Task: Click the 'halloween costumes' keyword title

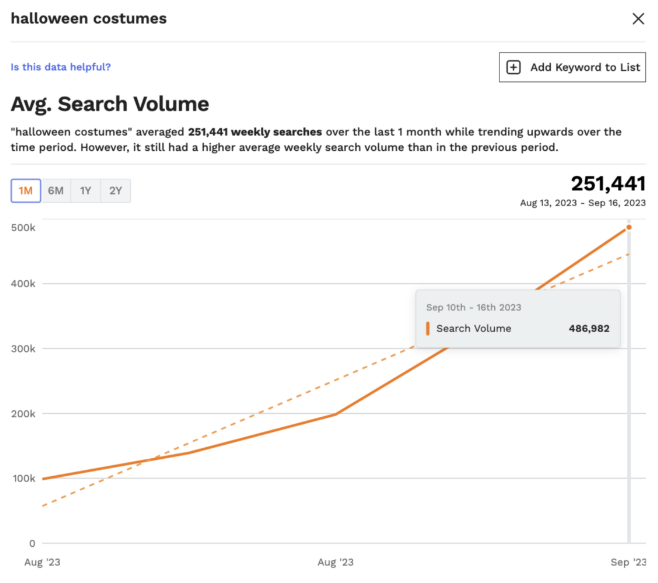Action: [88, 18]
